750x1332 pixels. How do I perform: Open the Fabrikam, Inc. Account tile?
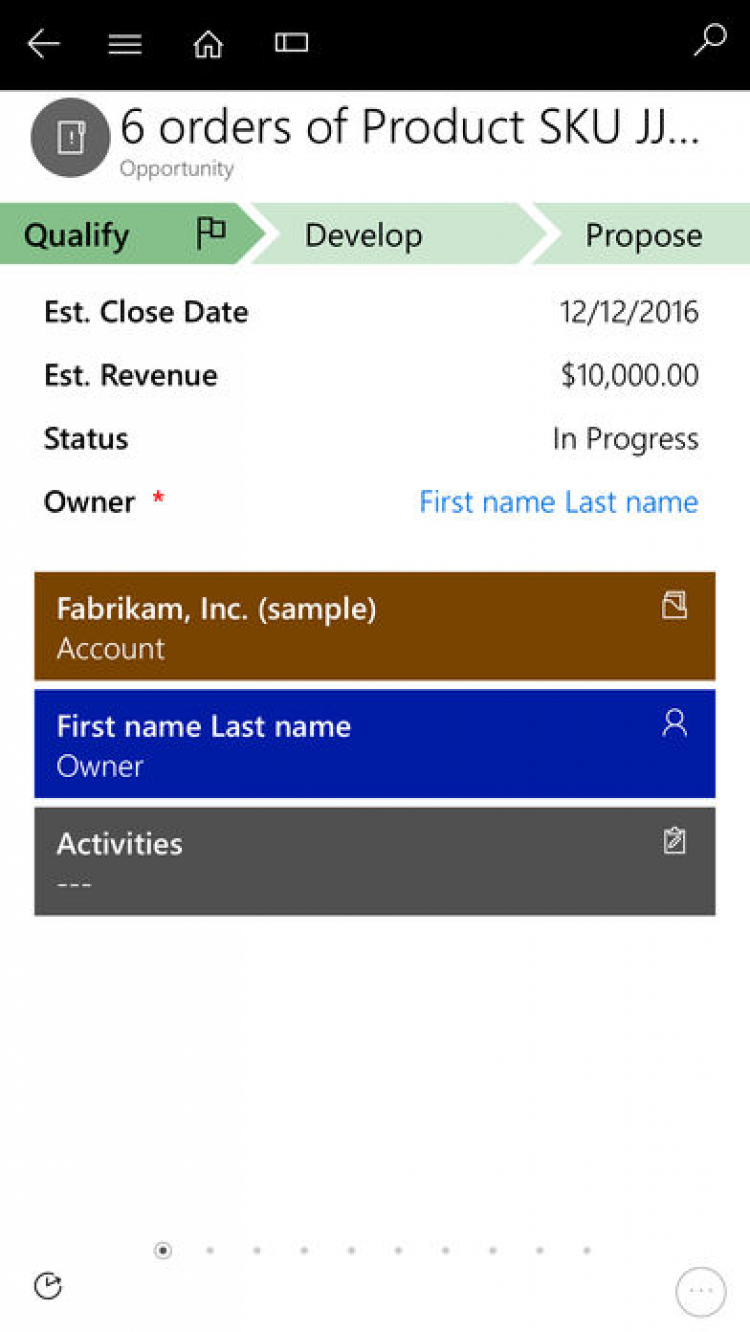pos(375,627)
